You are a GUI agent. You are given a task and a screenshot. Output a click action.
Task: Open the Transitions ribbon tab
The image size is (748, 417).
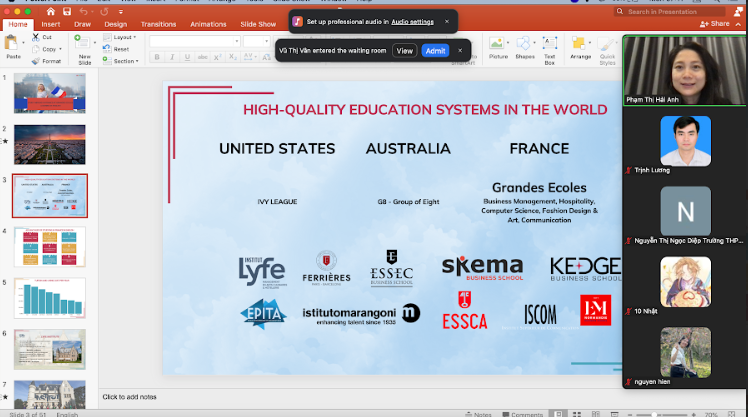pos(158,23)
